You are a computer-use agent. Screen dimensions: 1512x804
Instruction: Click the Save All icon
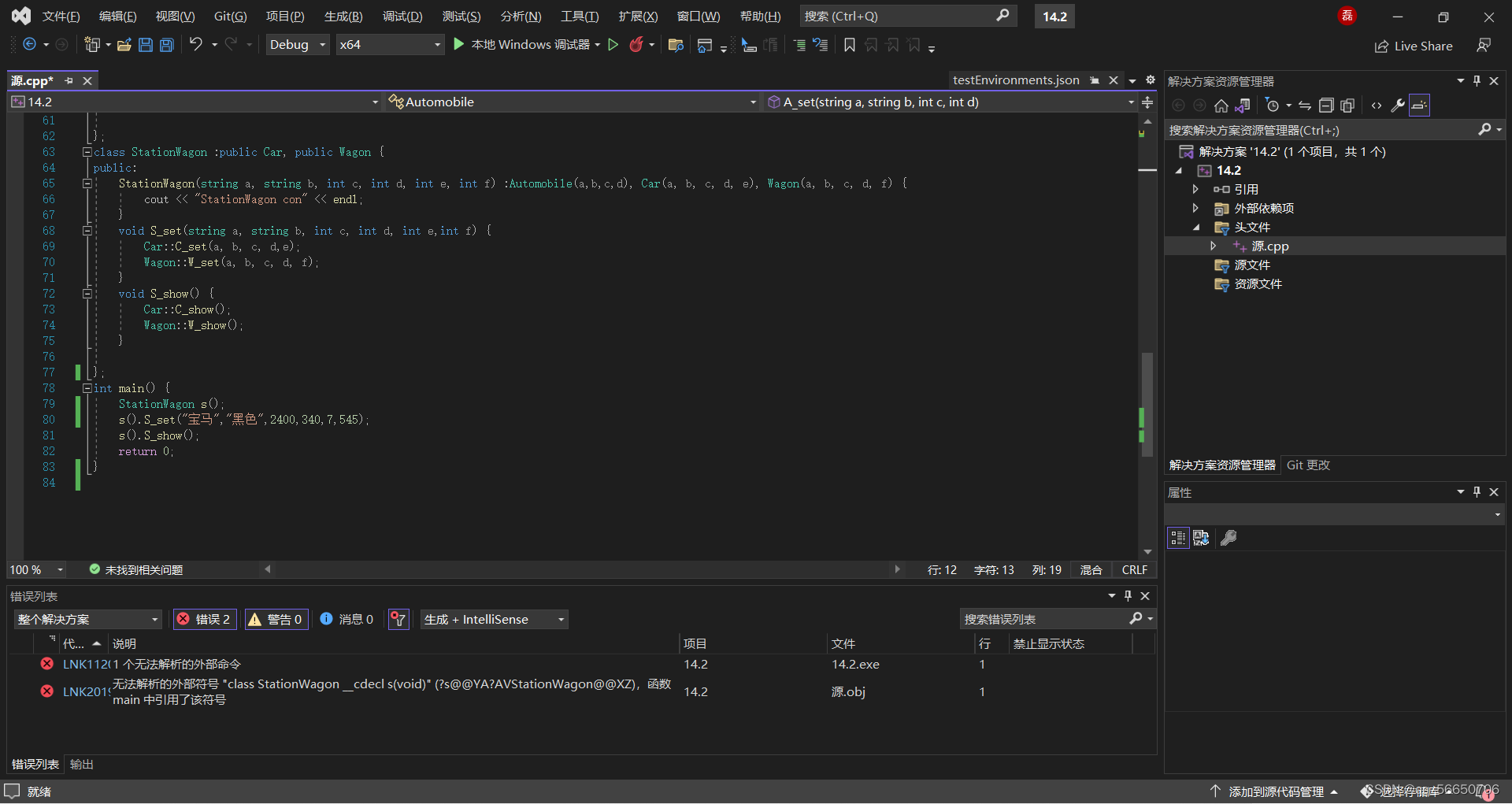(x=166, y=45)
